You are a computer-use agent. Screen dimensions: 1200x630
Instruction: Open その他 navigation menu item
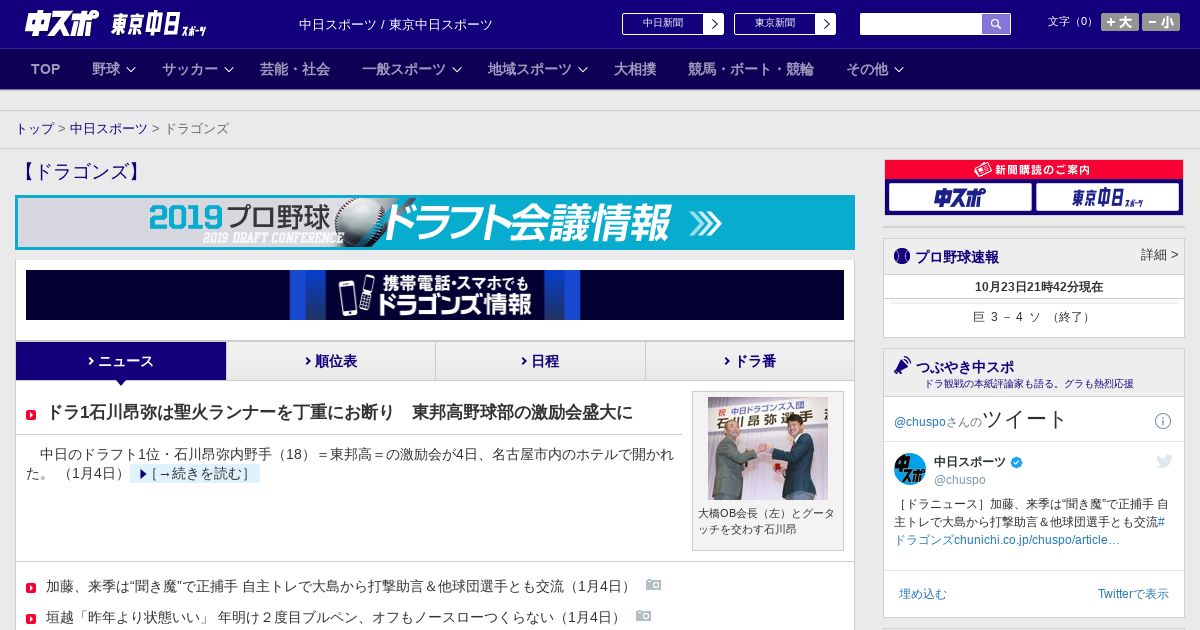coord(867,69)
